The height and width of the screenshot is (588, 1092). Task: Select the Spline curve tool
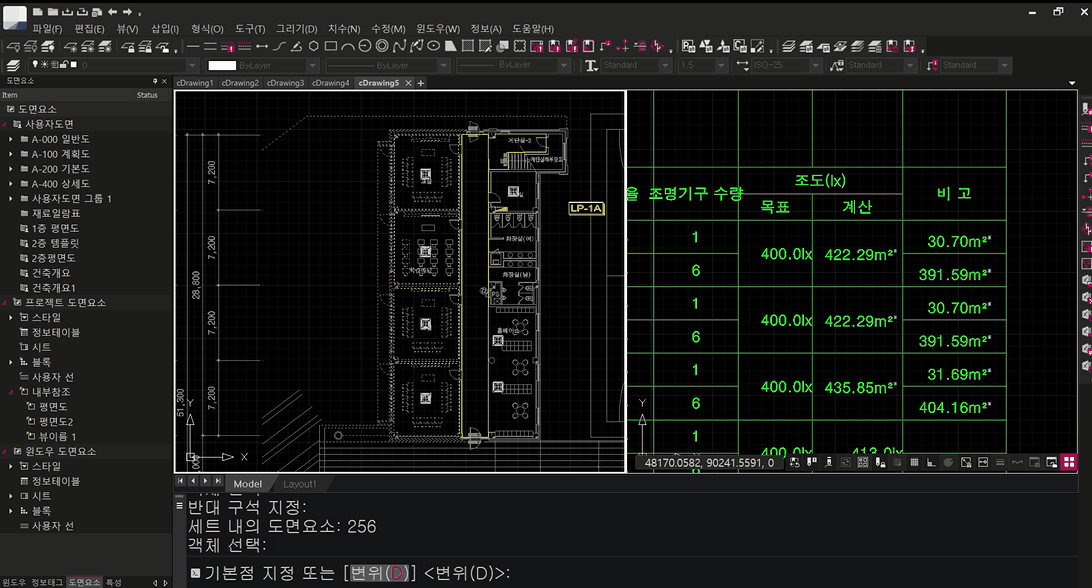[x=399, y=46]
